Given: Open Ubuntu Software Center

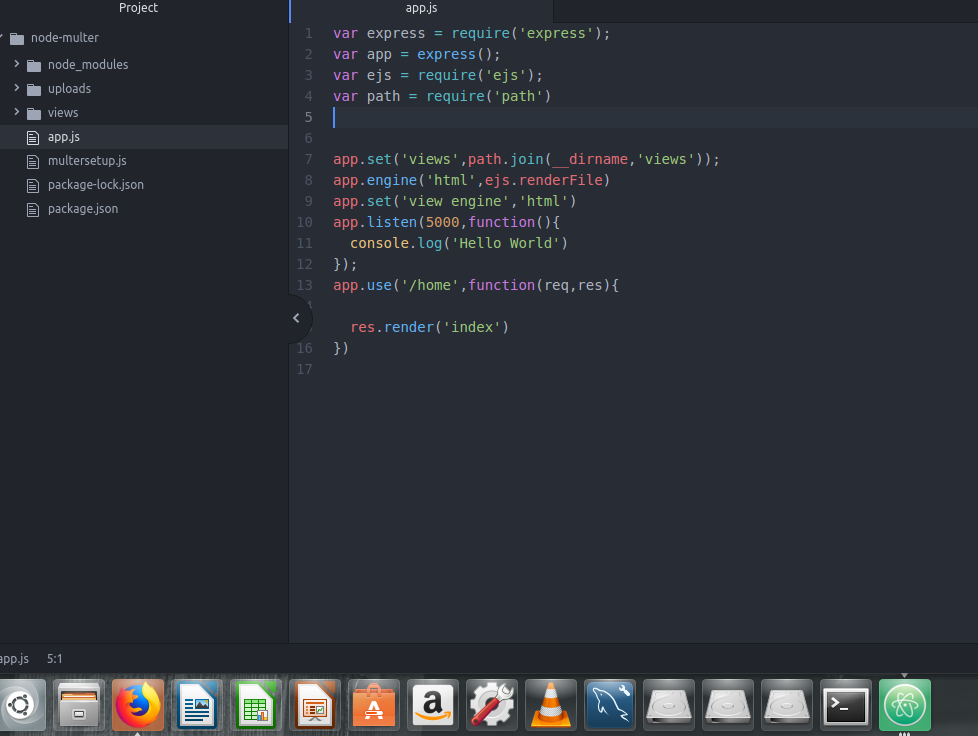Looking at the screenshot, I should point(374,705).
